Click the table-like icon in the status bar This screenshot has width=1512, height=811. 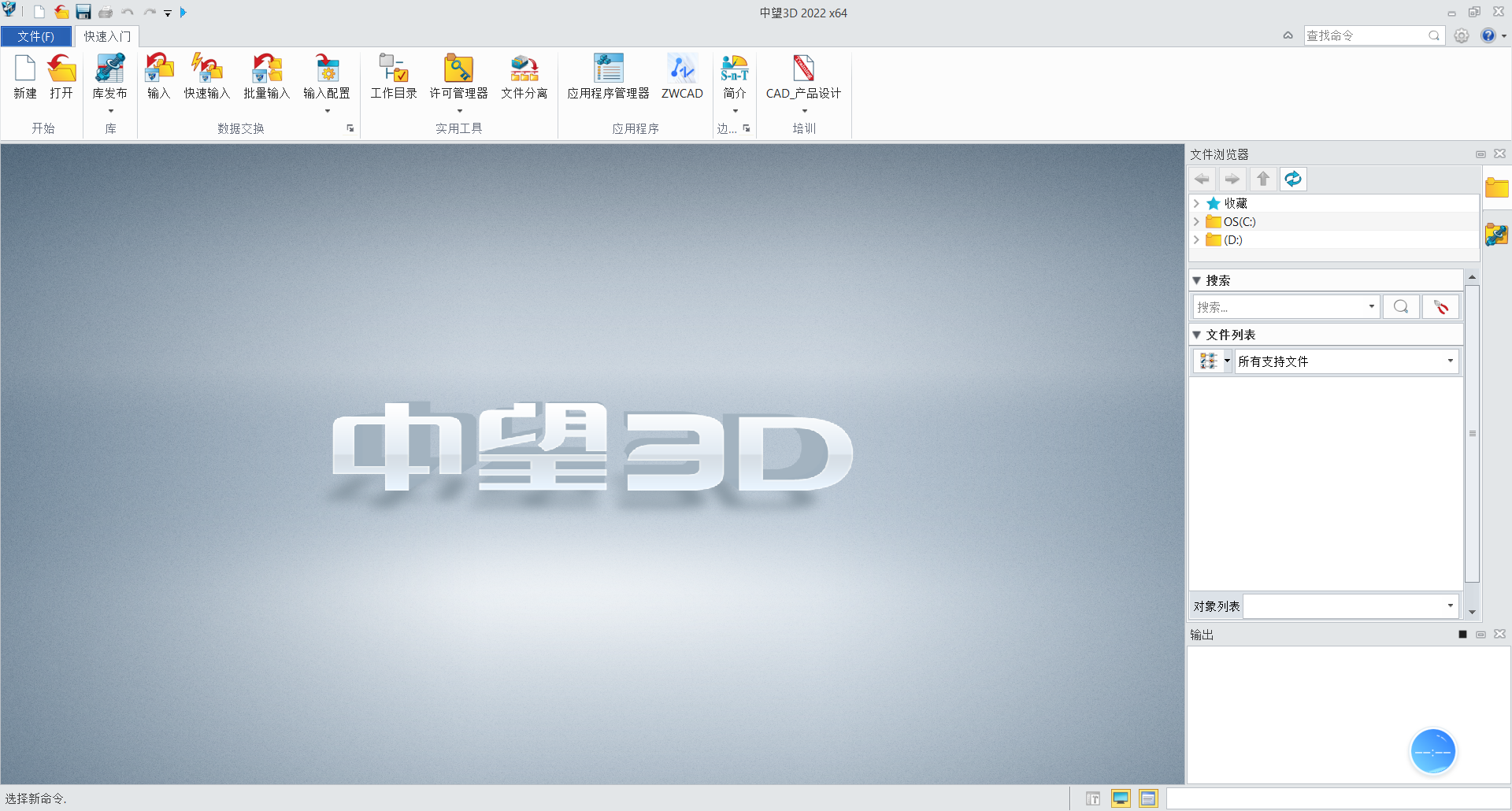tap(1093, 798)
